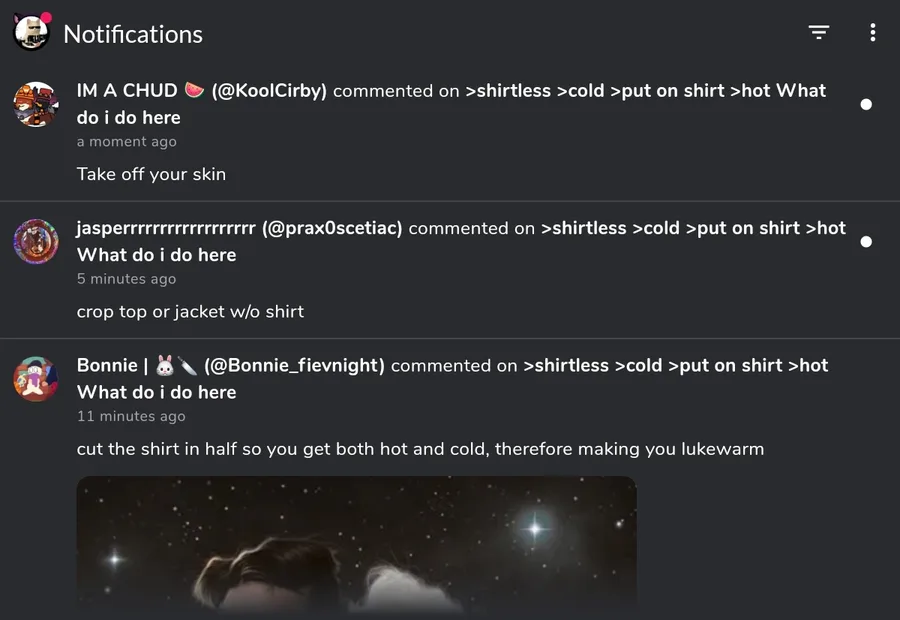Image resolution: width=900 pixels, height=620 pixels.
Task: Click the Notifications page title
Action: (133, 34)
